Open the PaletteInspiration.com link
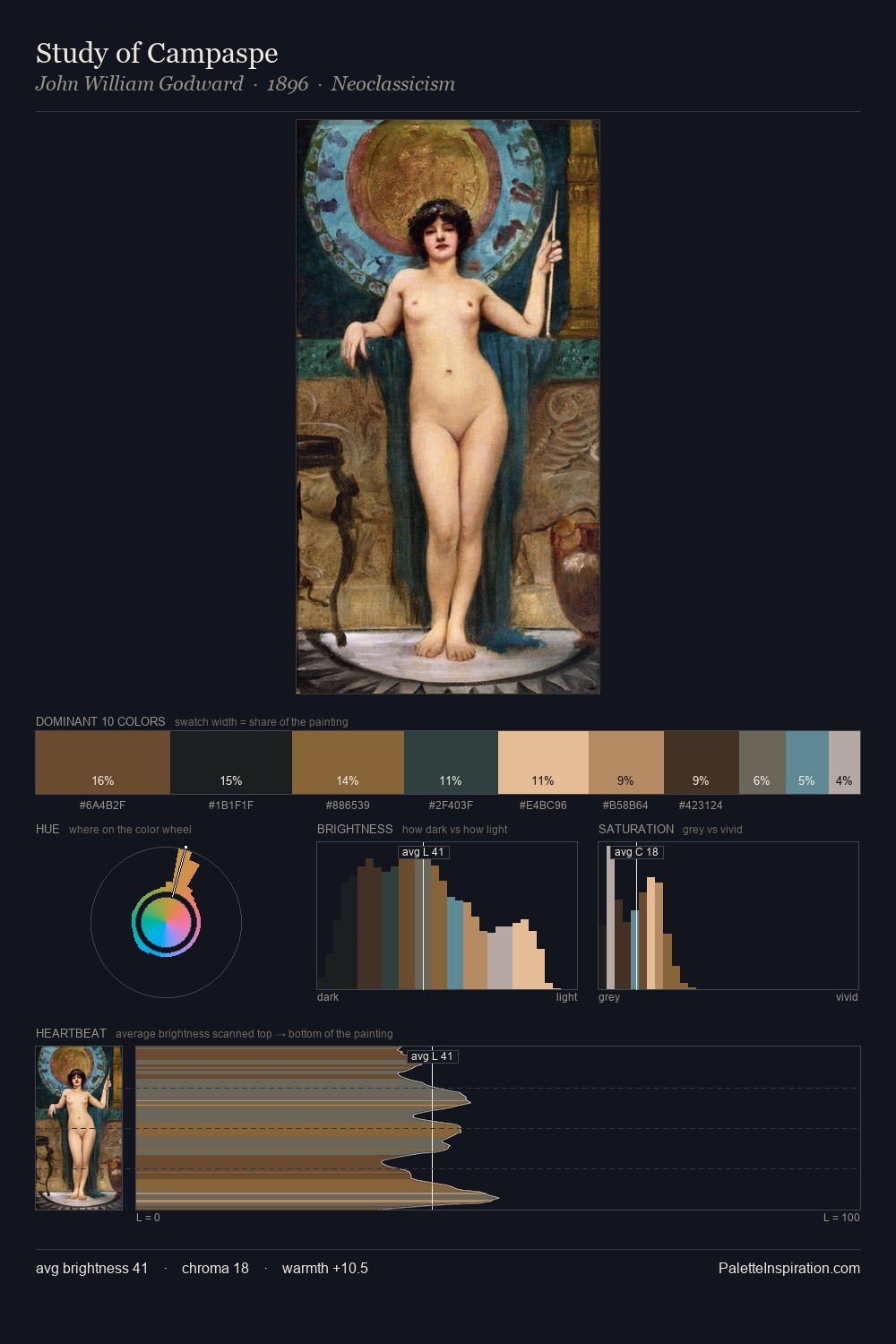Screen dimensions: 896x1344 click(789, 1268)
